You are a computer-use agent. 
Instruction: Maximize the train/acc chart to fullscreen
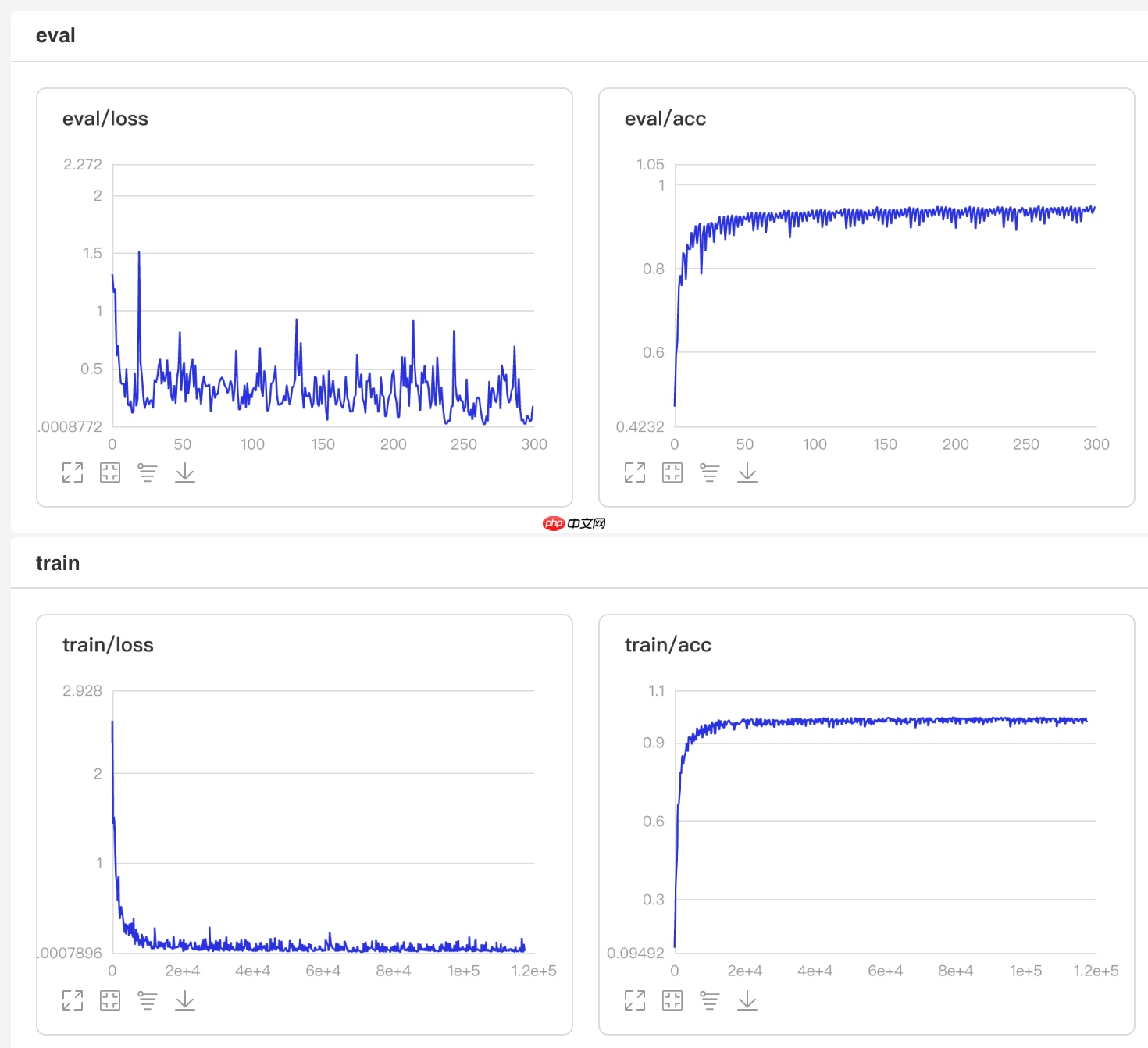[x=635, y=1000]
